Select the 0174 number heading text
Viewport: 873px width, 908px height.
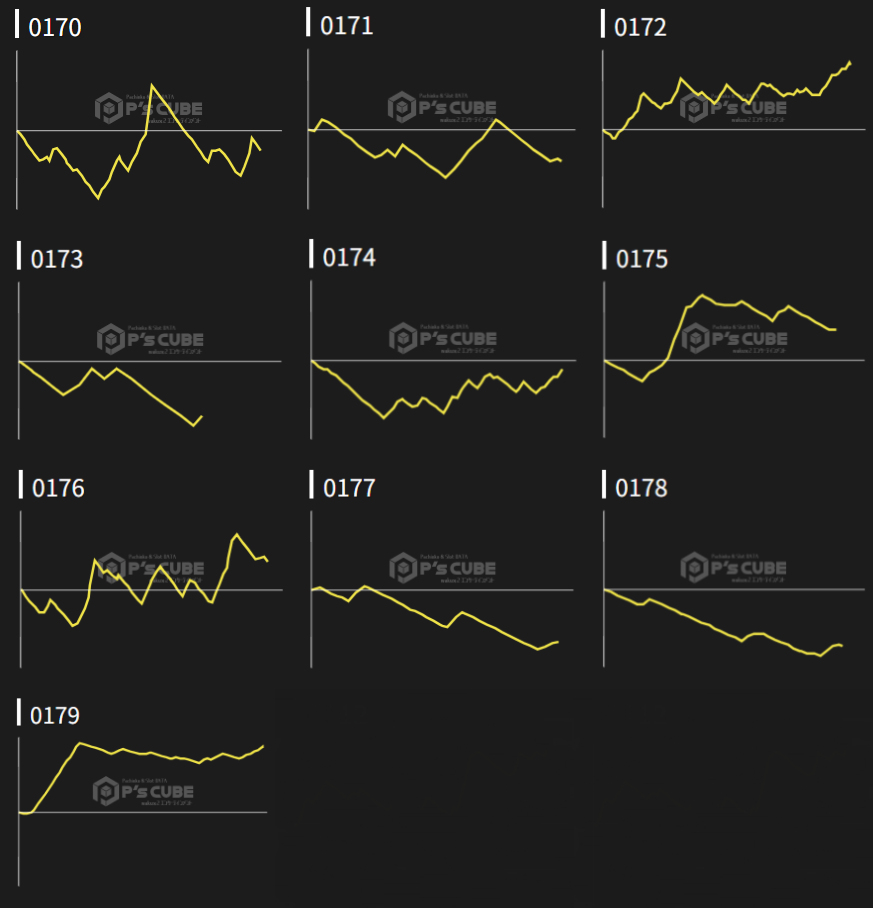(x=349, y=258)
